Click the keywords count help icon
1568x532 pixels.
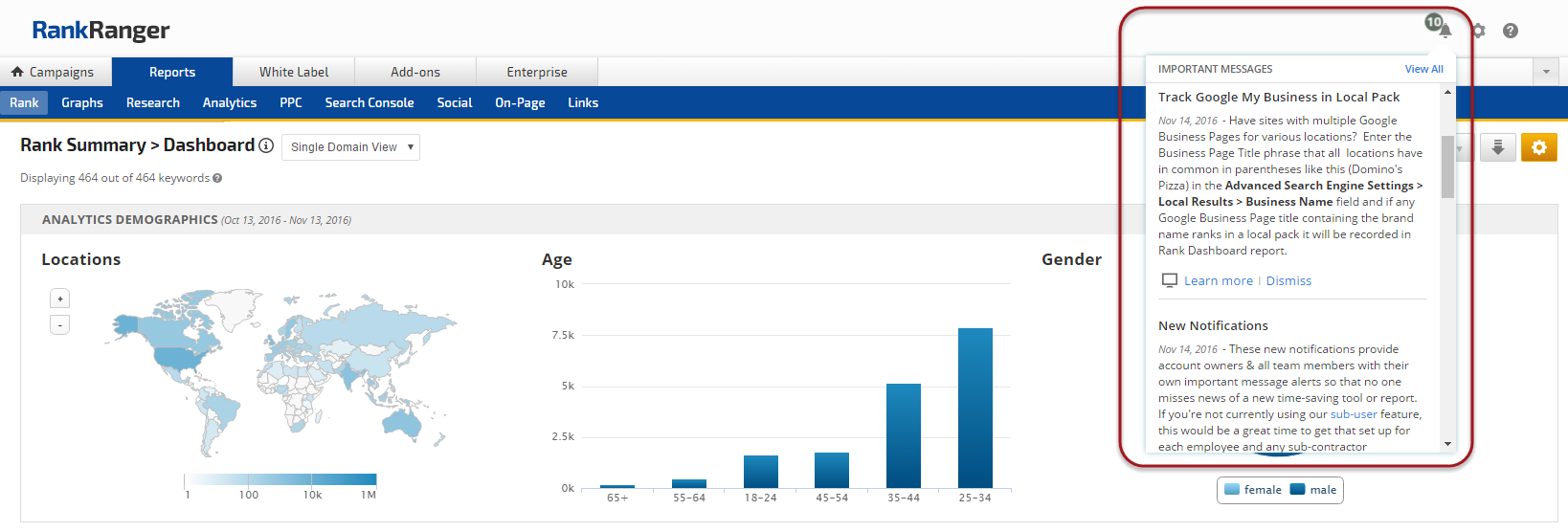pyautogui.click(x=217, y=178)
